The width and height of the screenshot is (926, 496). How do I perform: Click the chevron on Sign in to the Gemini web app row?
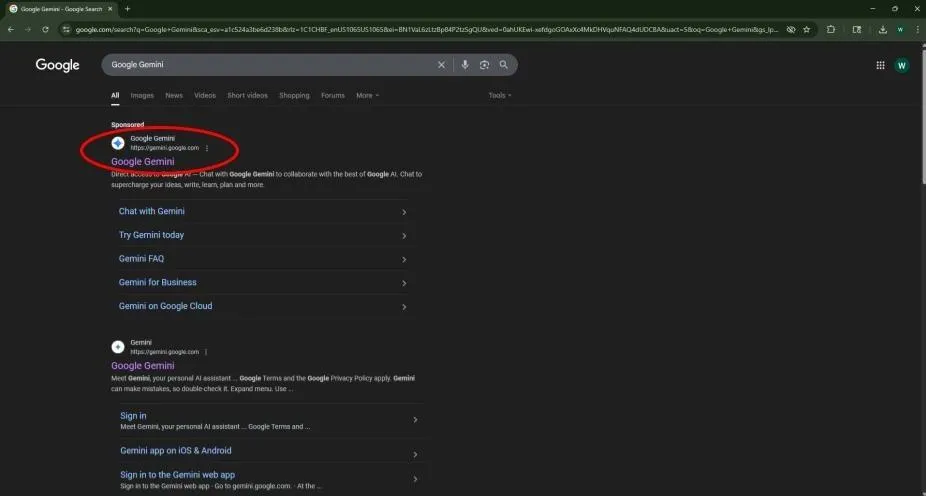(415, 479)
